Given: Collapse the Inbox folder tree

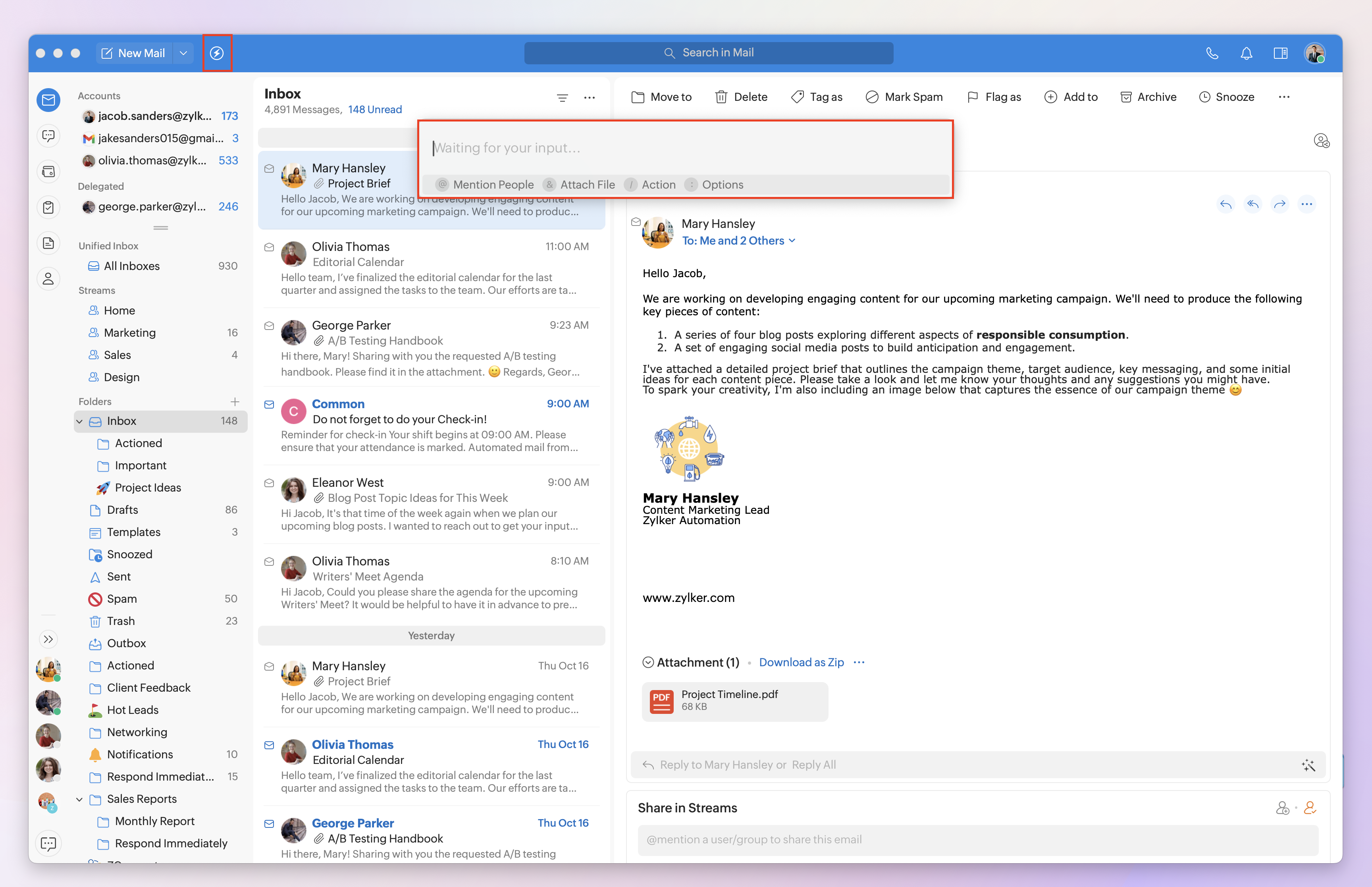Looking at the screenshot, I should (x=79, y=421).
